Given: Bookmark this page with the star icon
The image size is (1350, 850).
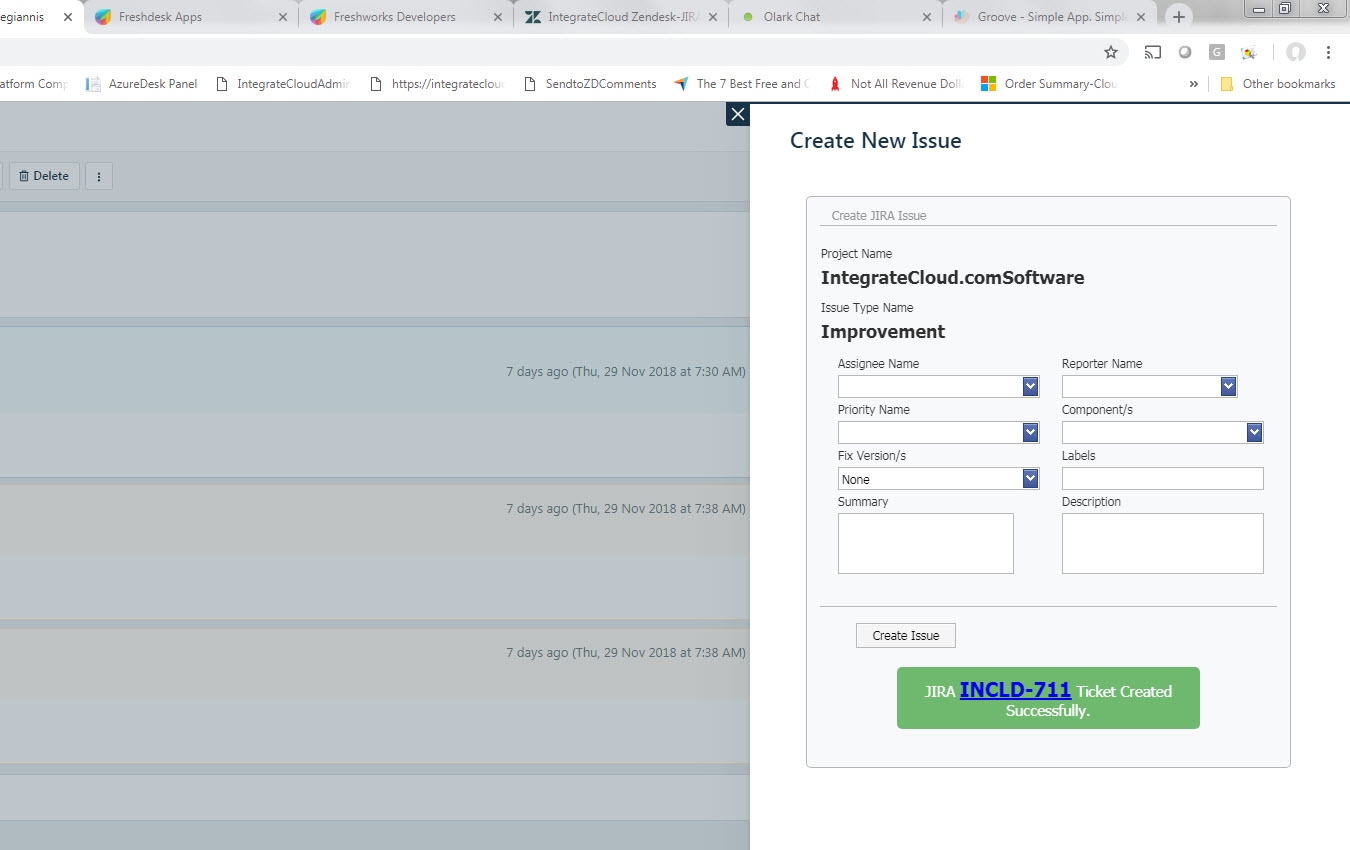Looking at the screenshot, I should pyautogui.click(x=1110, y=52).
